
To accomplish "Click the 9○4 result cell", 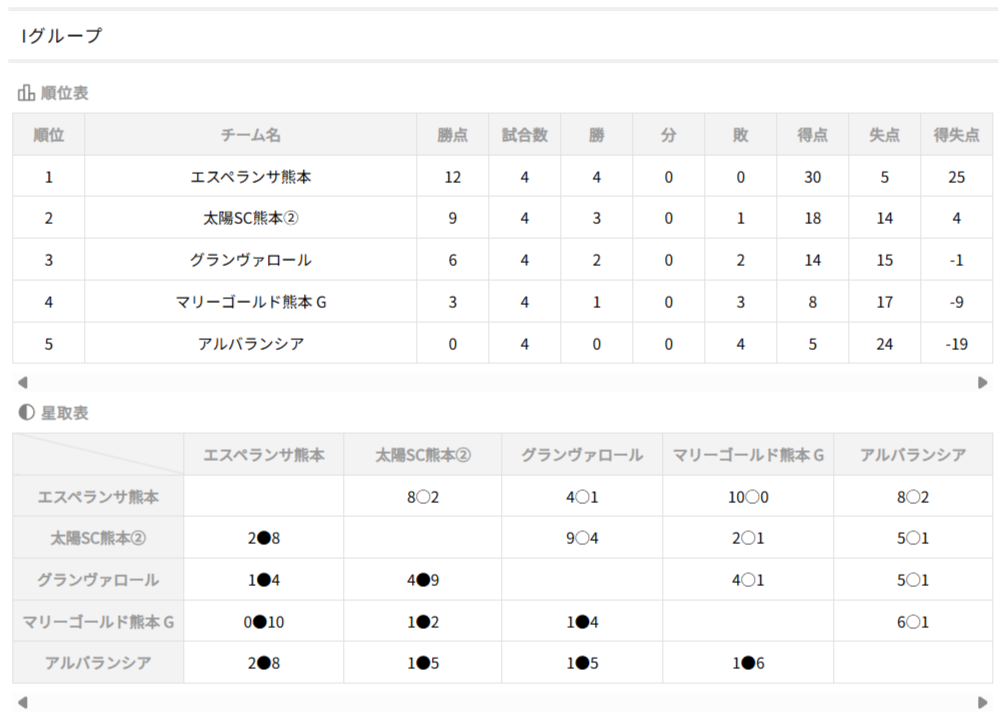I will coord(582,538).
